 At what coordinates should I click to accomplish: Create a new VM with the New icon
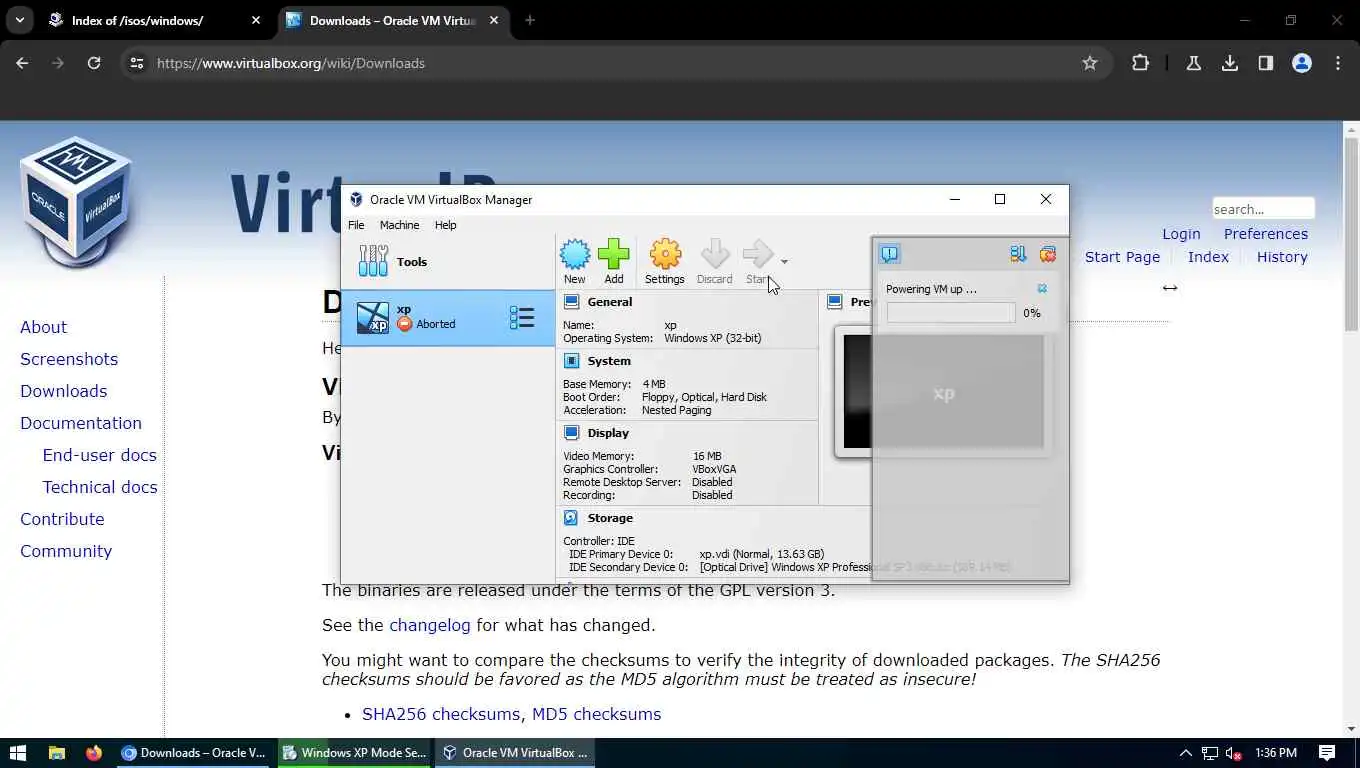[575, 255]
